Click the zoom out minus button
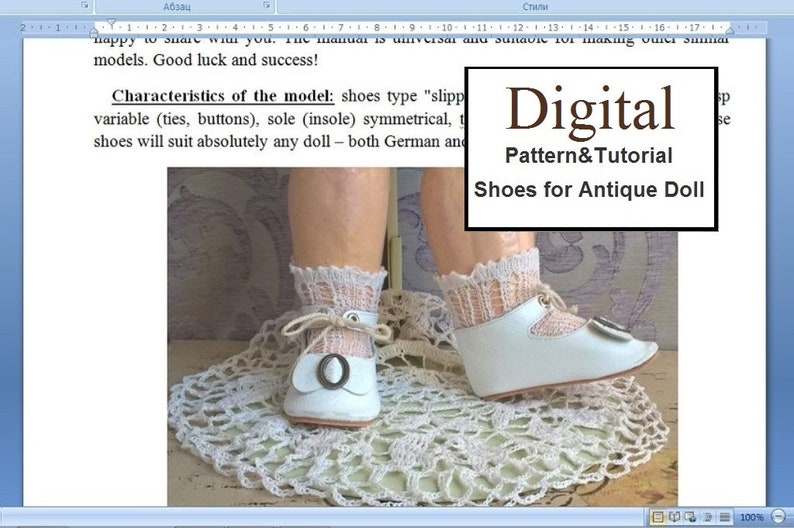This screenshot has width=794, height=528. pos(779,517)
